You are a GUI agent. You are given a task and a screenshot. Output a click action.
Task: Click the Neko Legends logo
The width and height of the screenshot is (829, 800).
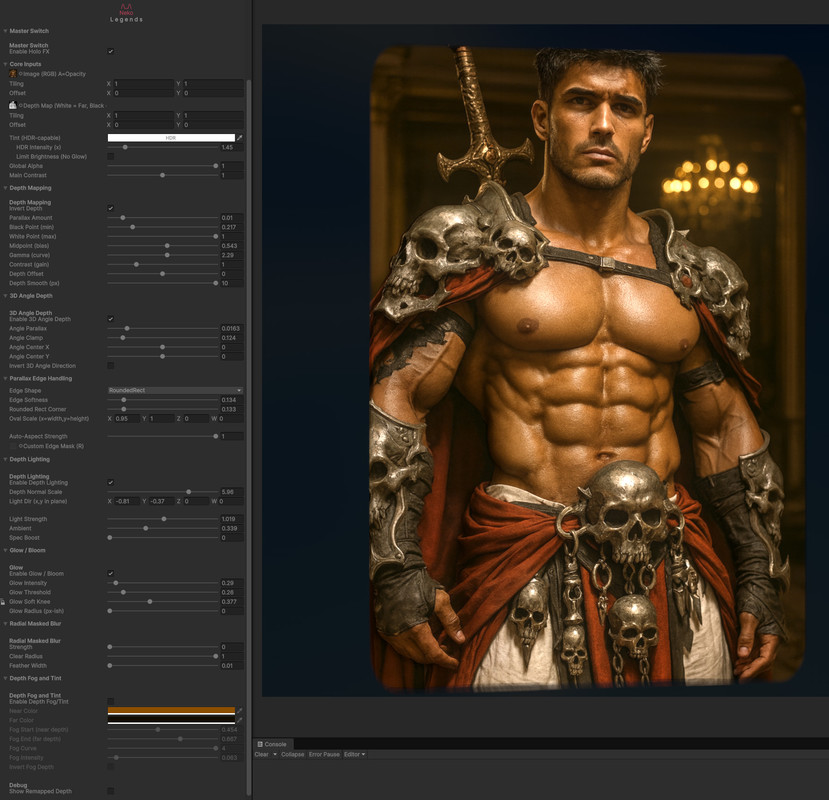point(126,13)
